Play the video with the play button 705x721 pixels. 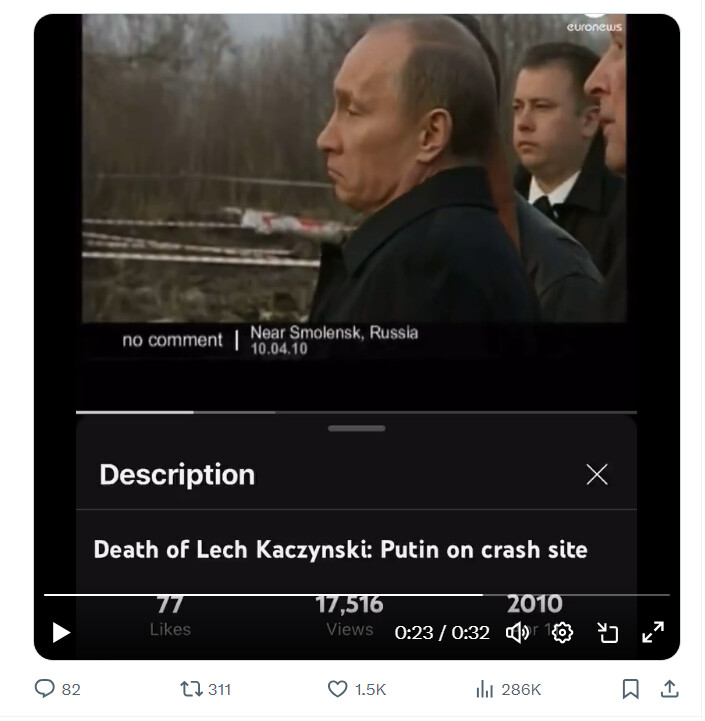click(61, 635)
